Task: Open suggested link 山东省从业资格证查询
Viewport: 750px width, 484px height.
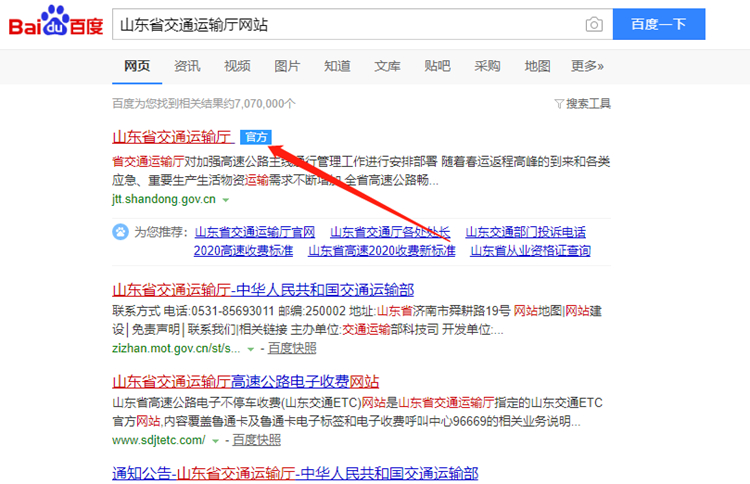Action: click(x=530, y=251)
